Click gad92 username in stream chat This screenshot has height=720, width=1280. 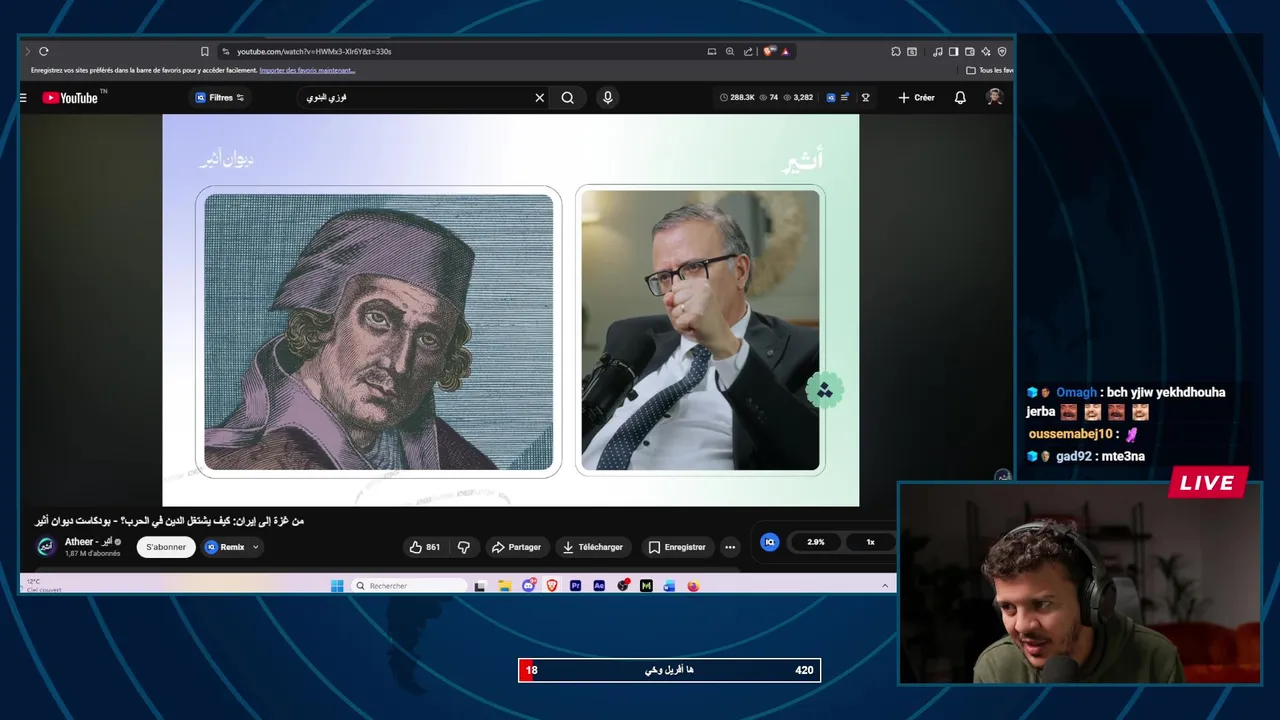(1072, 456)
